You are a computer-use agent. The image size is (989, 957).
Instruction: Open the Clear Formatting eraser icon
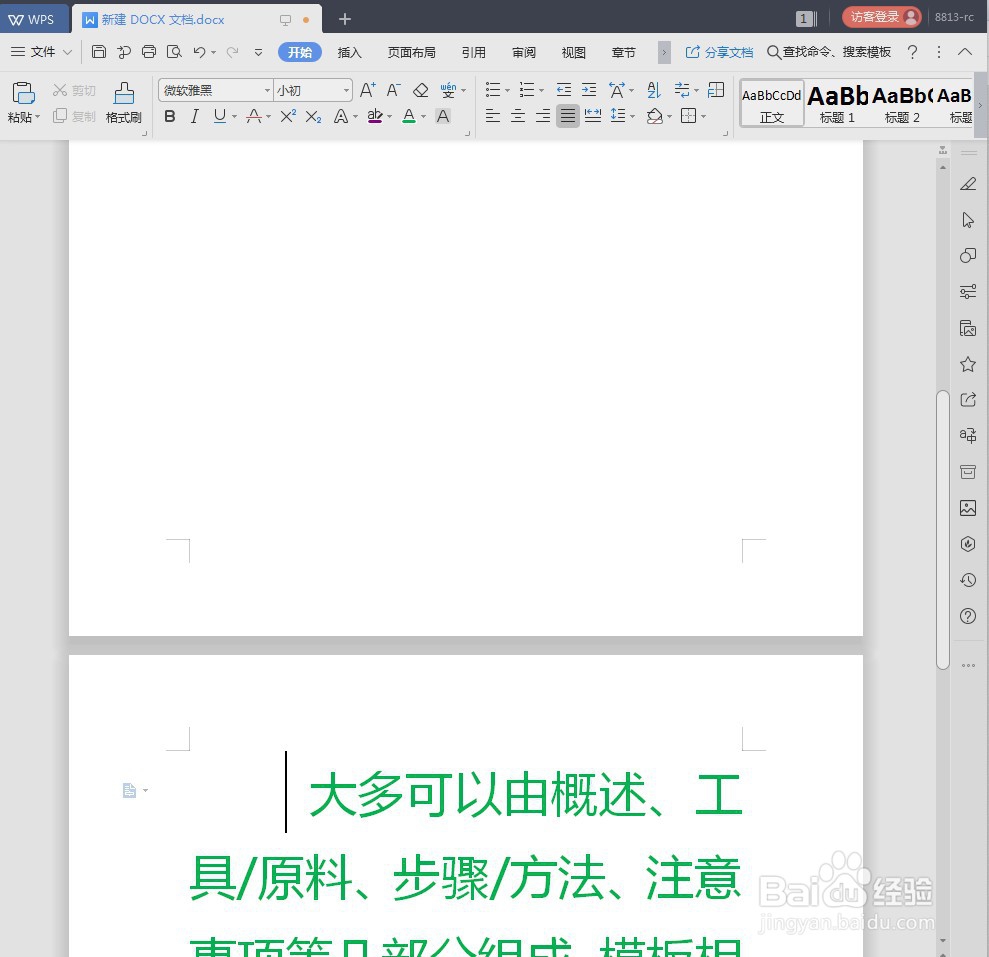[420, 89]
